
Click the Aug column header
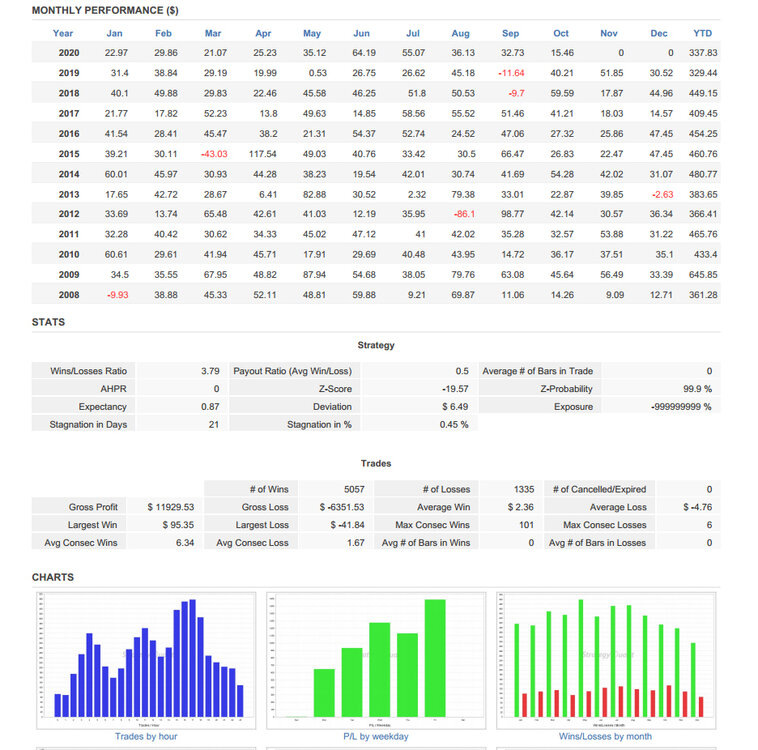tap(460, 33)
